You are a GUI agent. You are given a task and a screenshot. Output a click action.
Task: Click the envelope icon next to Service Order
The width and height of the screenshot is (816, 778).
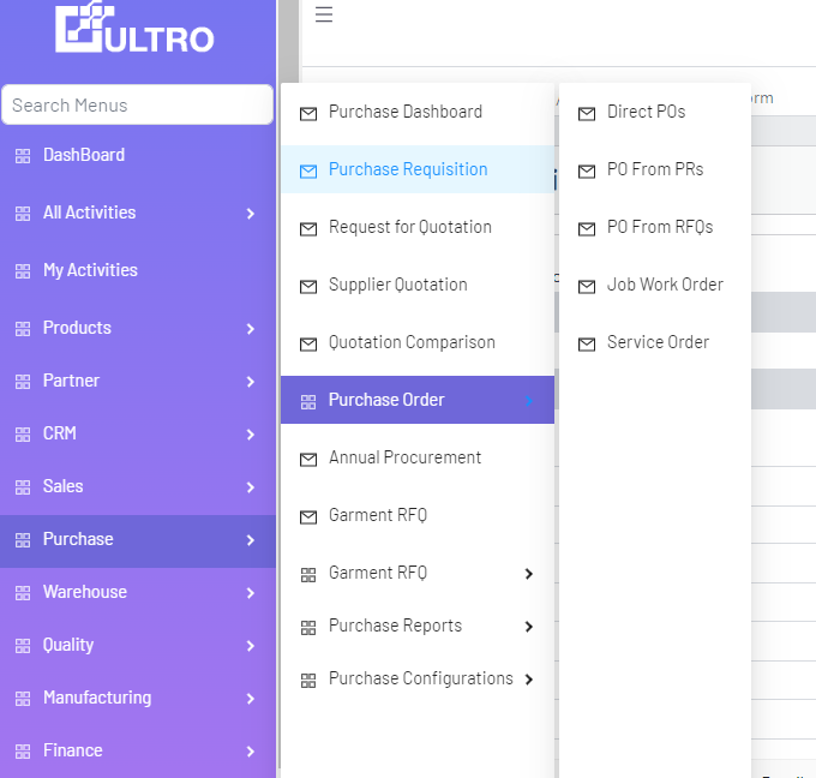coord(587,343)
